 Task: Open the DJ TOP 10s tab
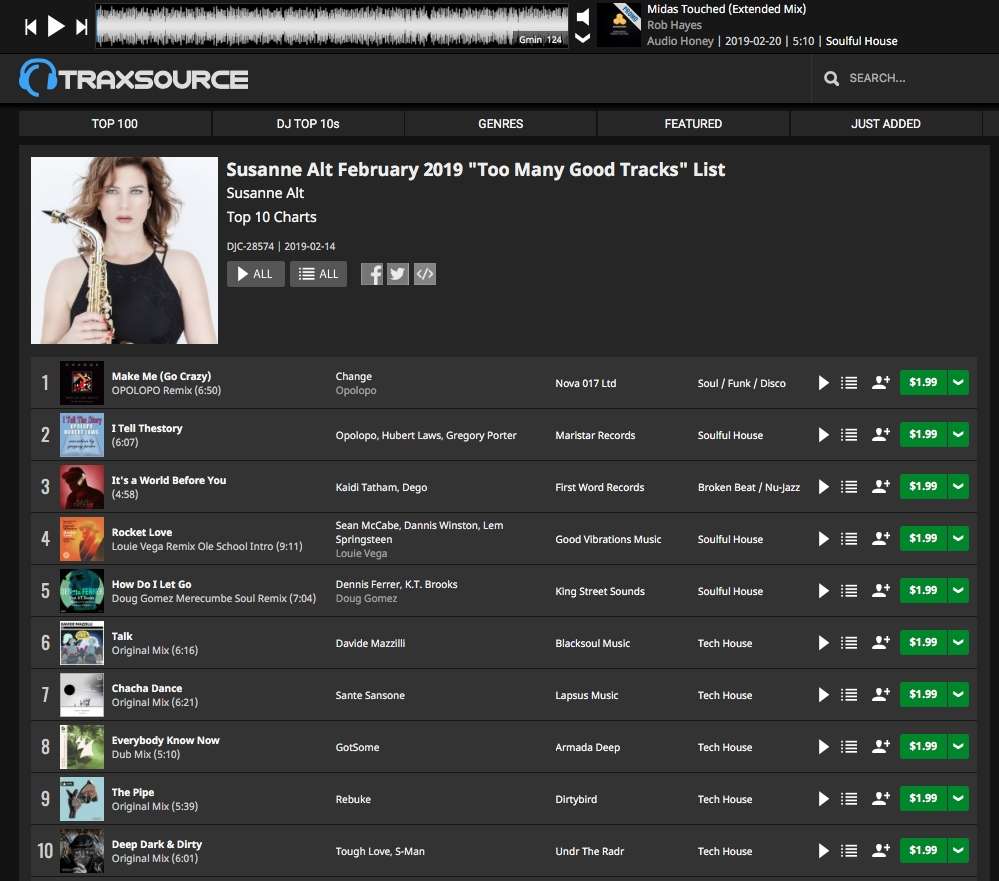point(308,124)
